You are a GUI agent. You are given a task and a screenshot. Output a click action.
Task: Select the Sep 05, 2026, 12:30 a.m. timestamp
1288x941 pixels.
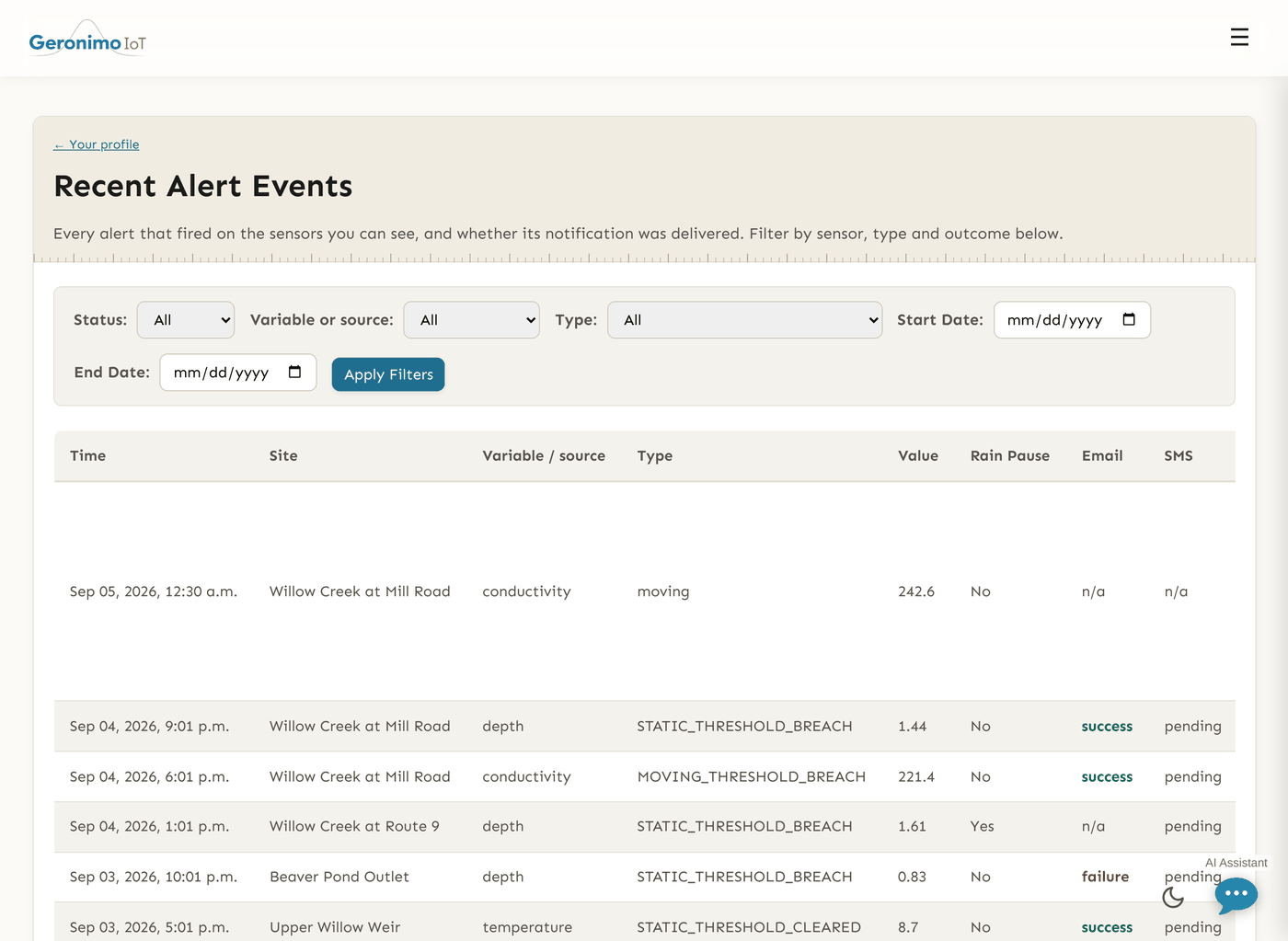[x=154, y=591]
